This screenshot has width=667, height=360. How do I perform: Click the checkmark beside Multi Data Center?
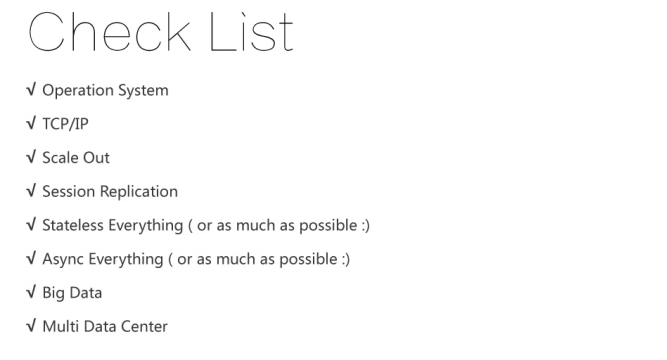(31, 326)
